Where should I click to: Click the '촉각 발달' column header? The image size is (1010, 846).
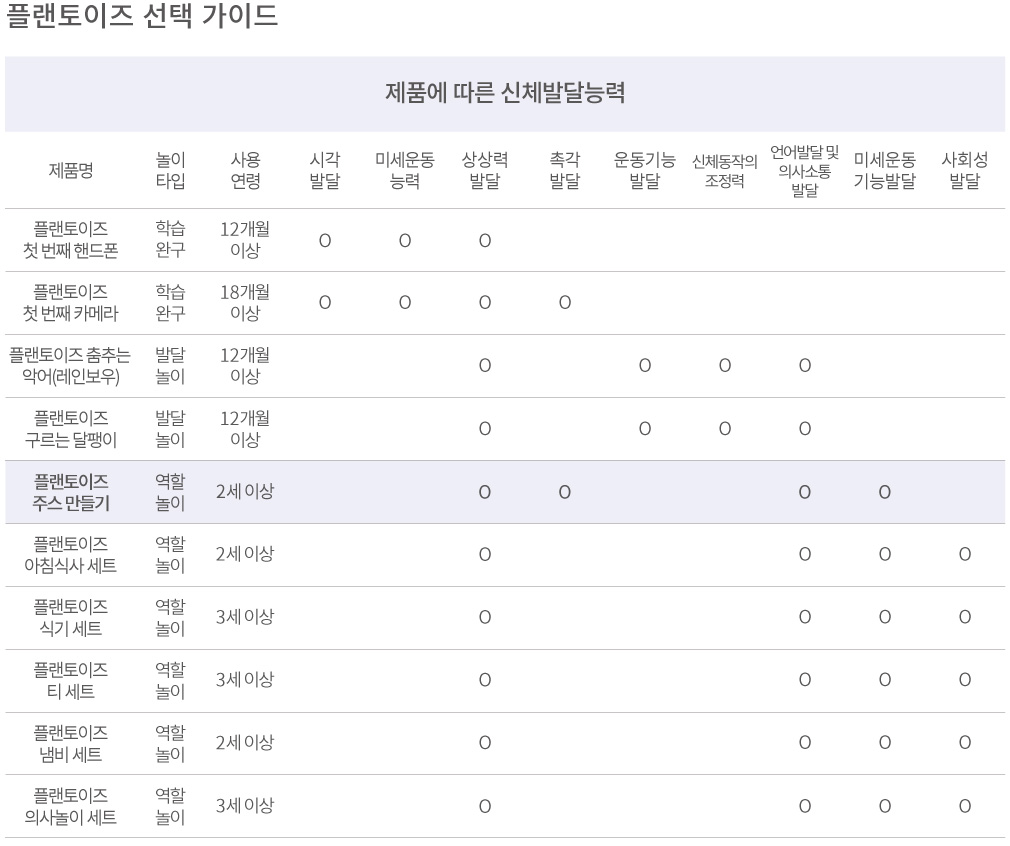564,170
